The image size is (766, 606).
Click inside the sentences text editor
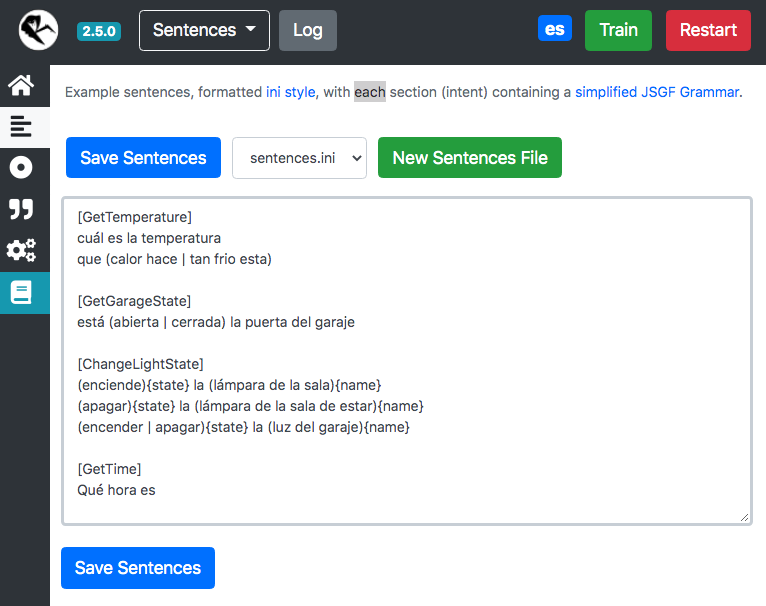pyautogui.click(x=407, y=361)
